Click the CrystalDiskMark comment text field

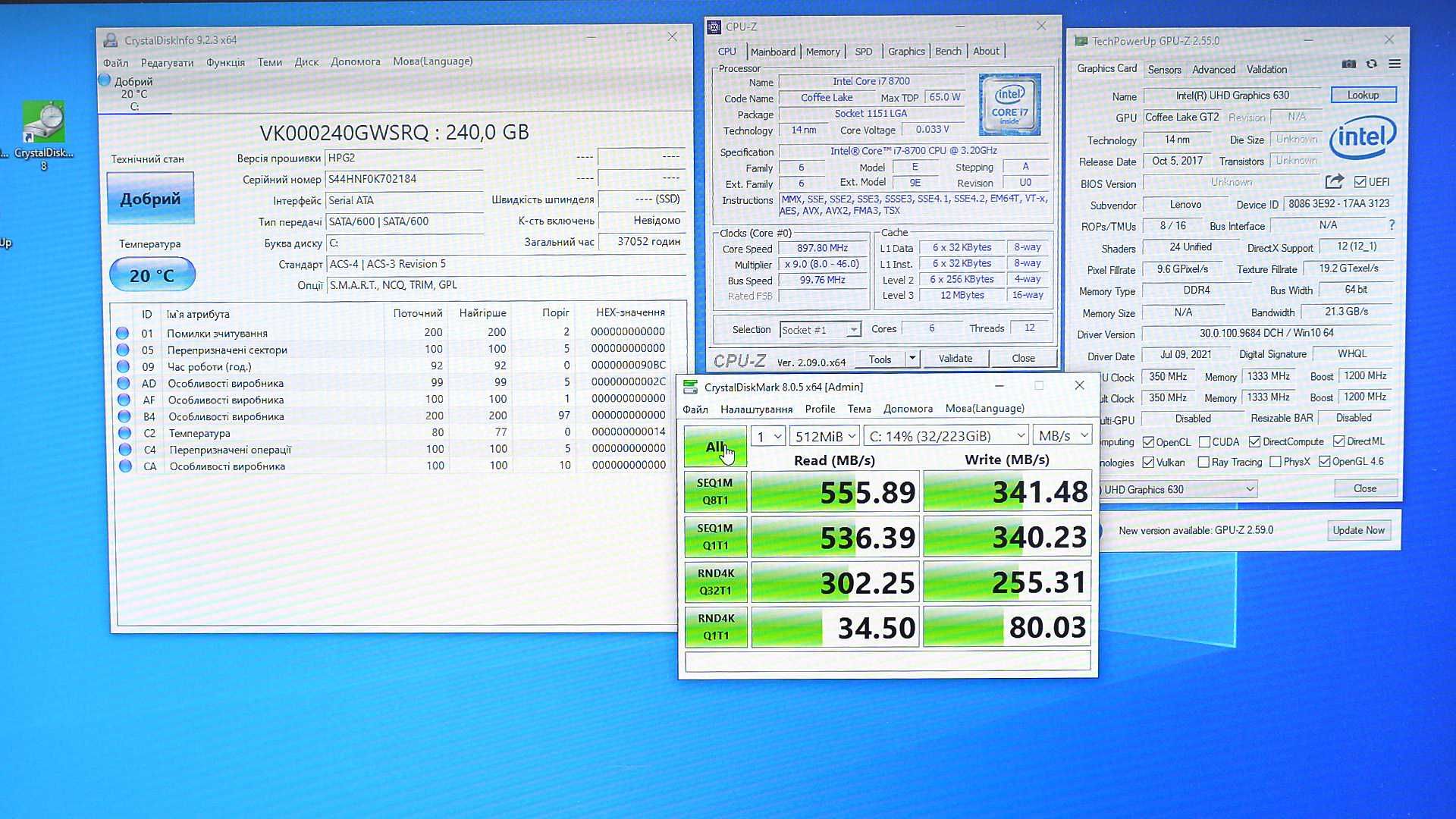888,661
